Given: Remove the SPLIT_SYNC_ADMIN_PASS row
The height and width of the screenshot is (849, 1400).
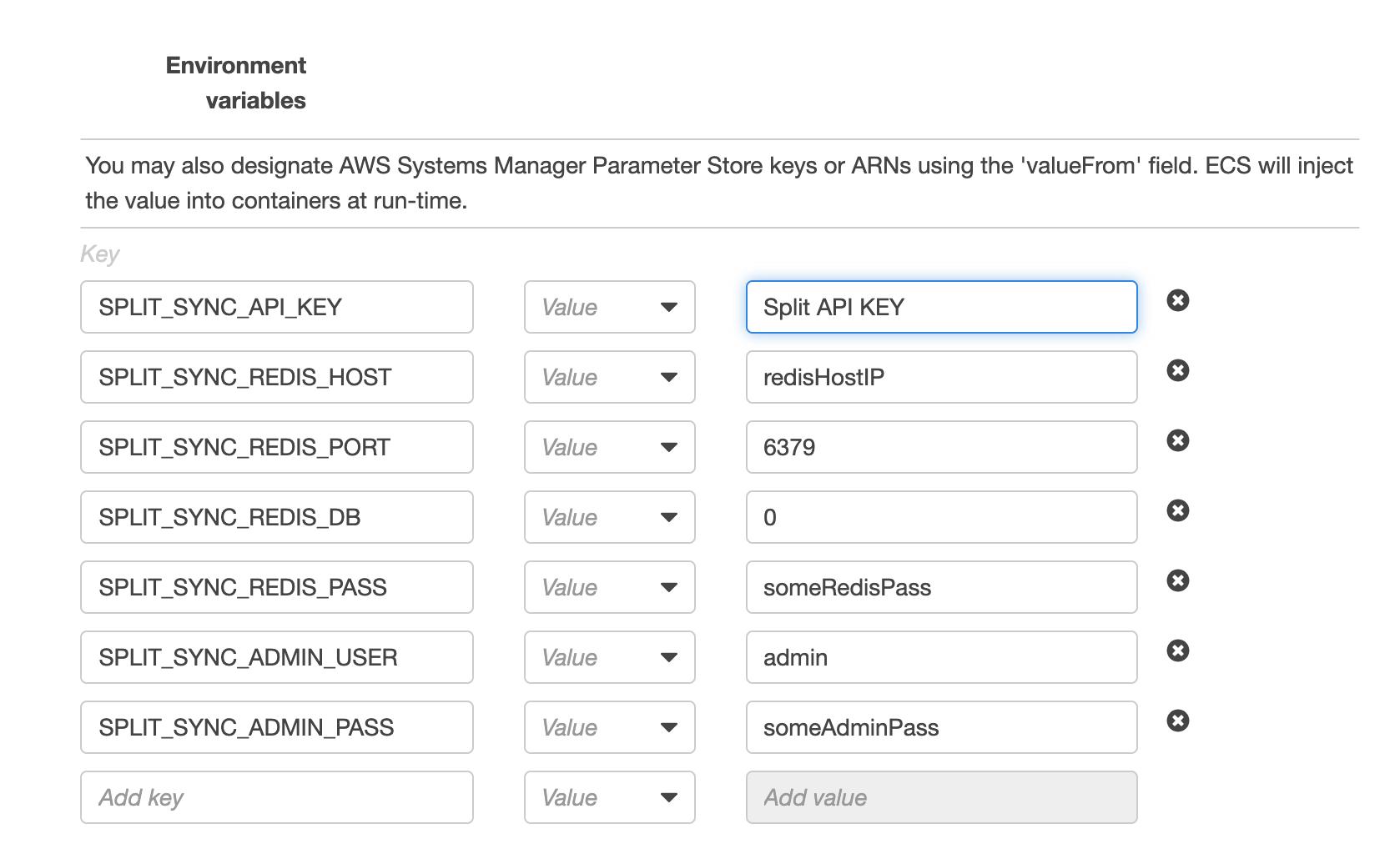Looking at the screenshot, I should [x=1177, y=721].
